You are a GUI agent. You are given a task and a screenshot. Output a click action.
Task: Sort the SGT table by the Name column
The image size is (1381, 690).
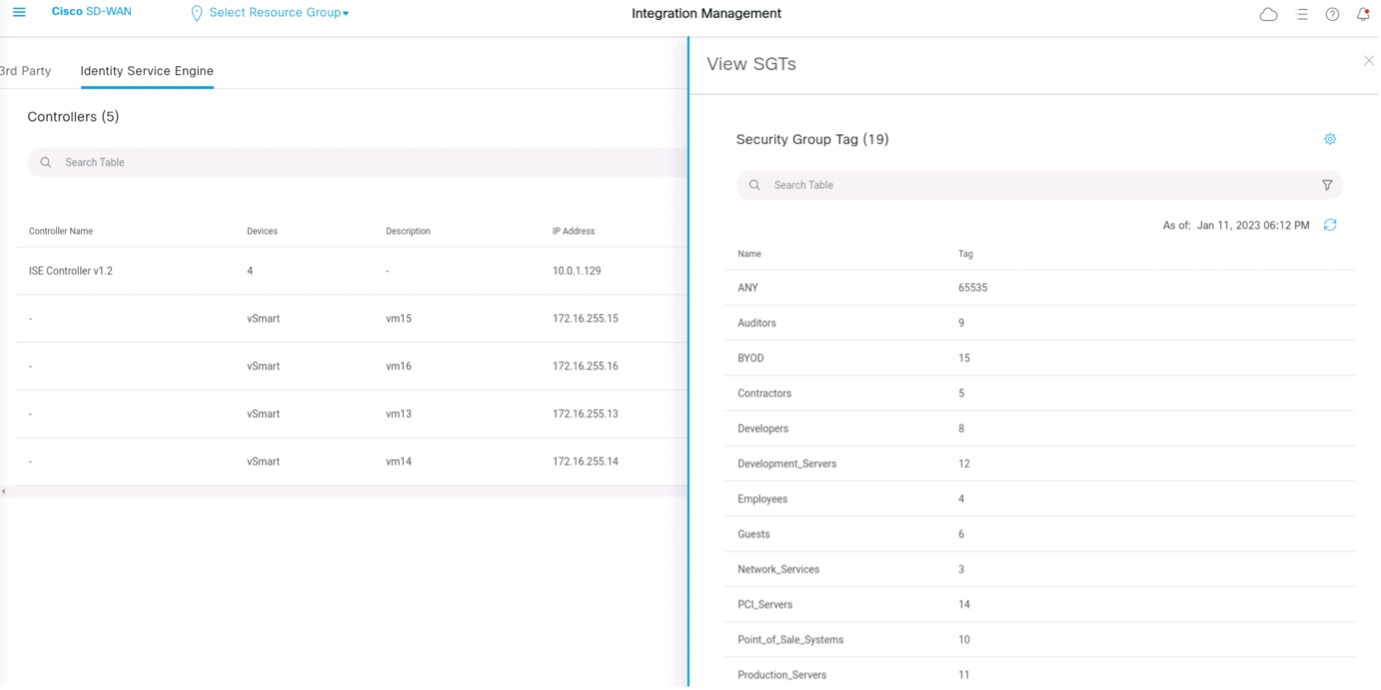[749, 253]
